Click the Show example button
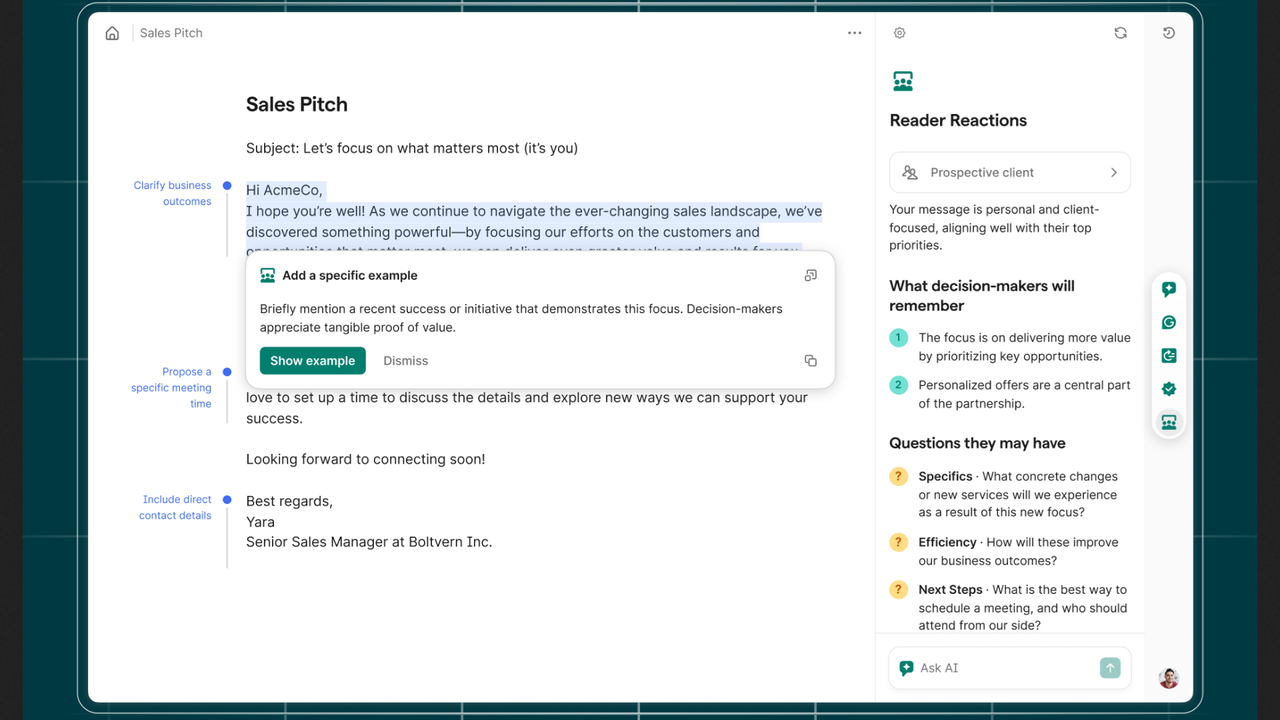The width and height of the screenshot is (1280, 720). [312, 361]
